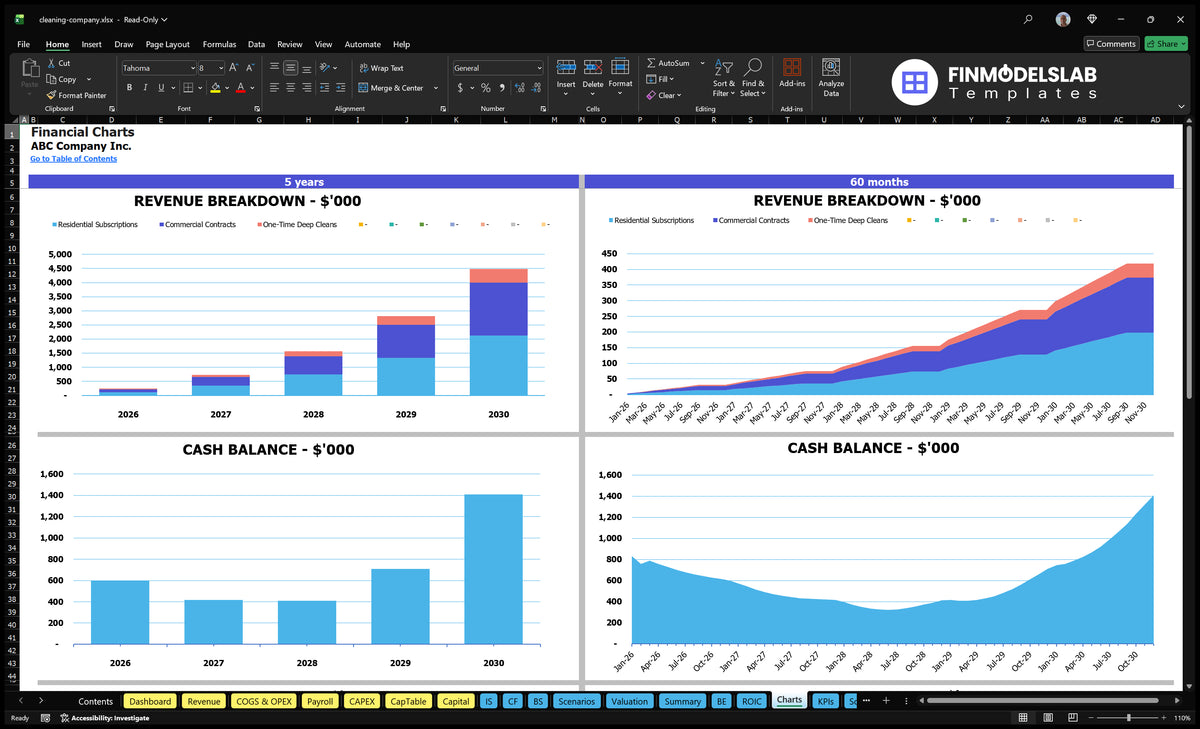
Task: Decrease font size with the smaller A icon
Action: (251, 68)
